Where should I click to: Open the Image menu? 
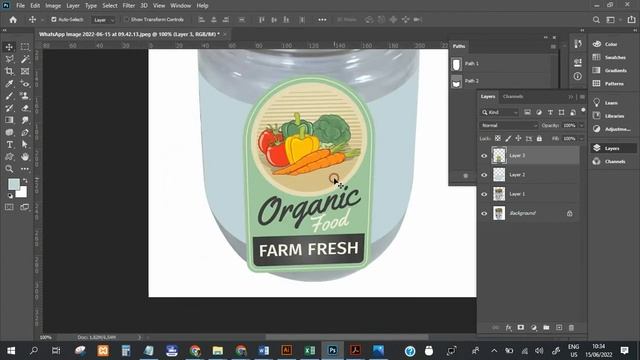point(53,6)
